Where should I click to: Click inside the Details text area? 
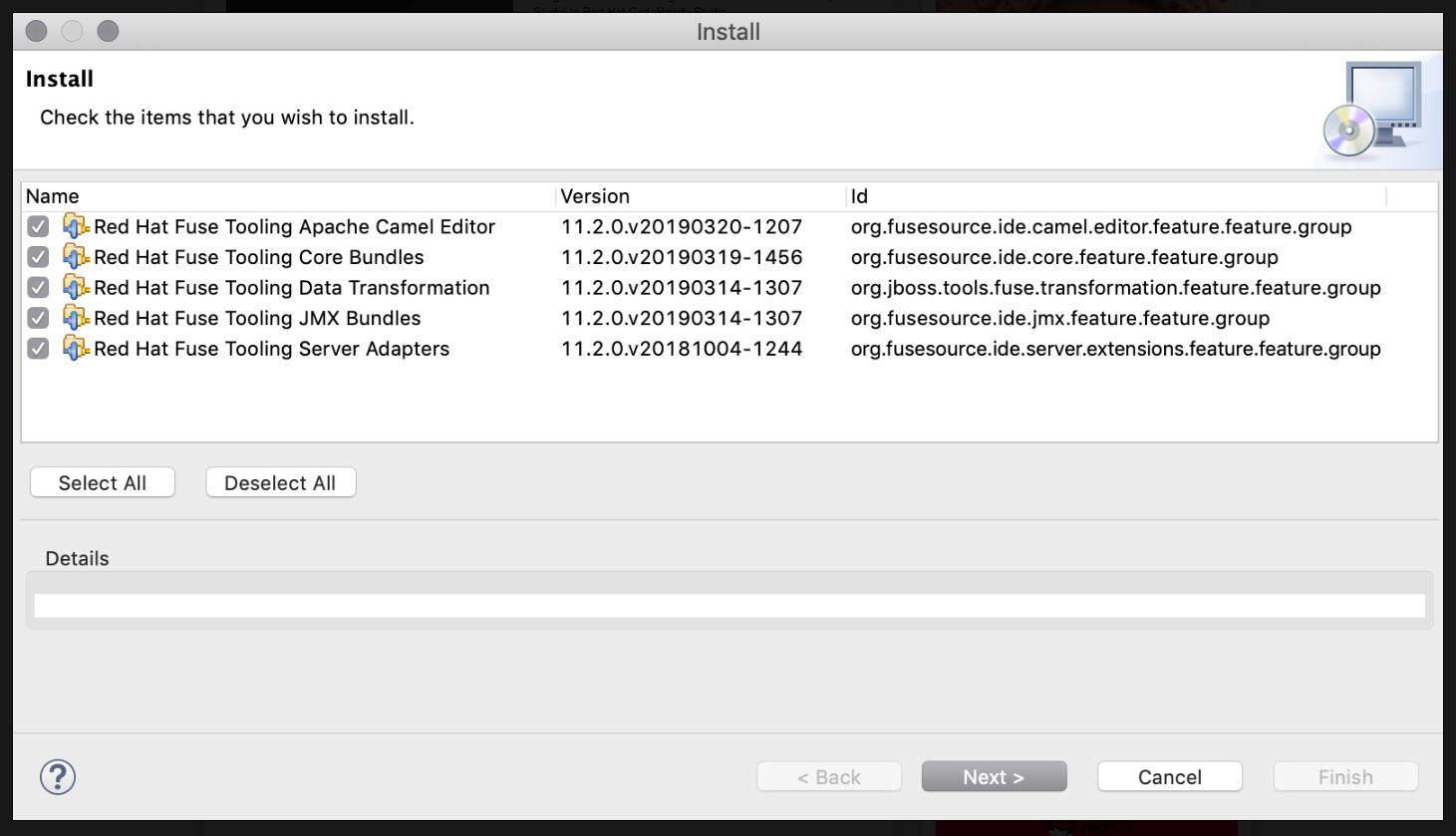(x=729, y=606)
